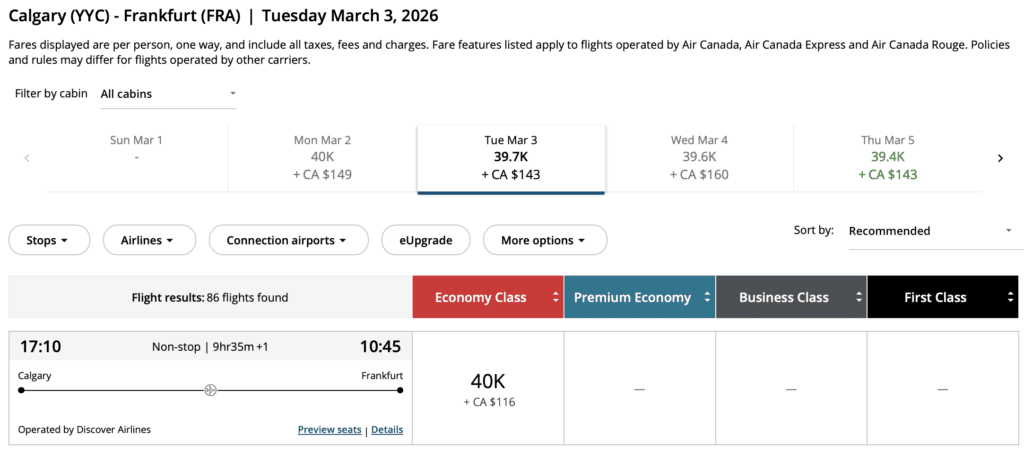The width and height of the screenshot is (1024, 450).
Task: Click Business Class sort arrows icon
Action: (x=858, y=297)
